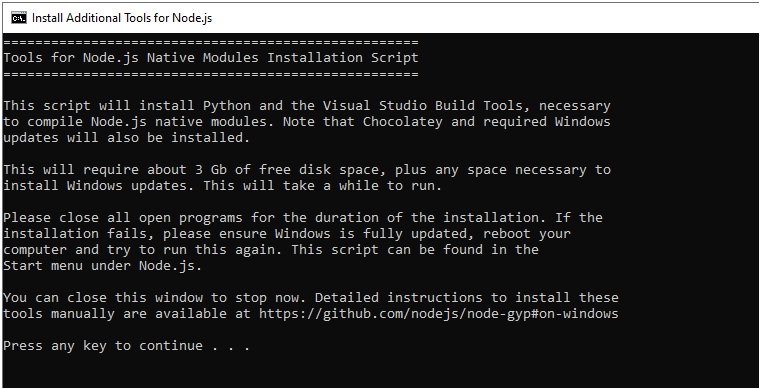Viewport: 761px width, 389px height.
Task: Click the empty console area below the prompt
Action: click(x=380, y=371)
